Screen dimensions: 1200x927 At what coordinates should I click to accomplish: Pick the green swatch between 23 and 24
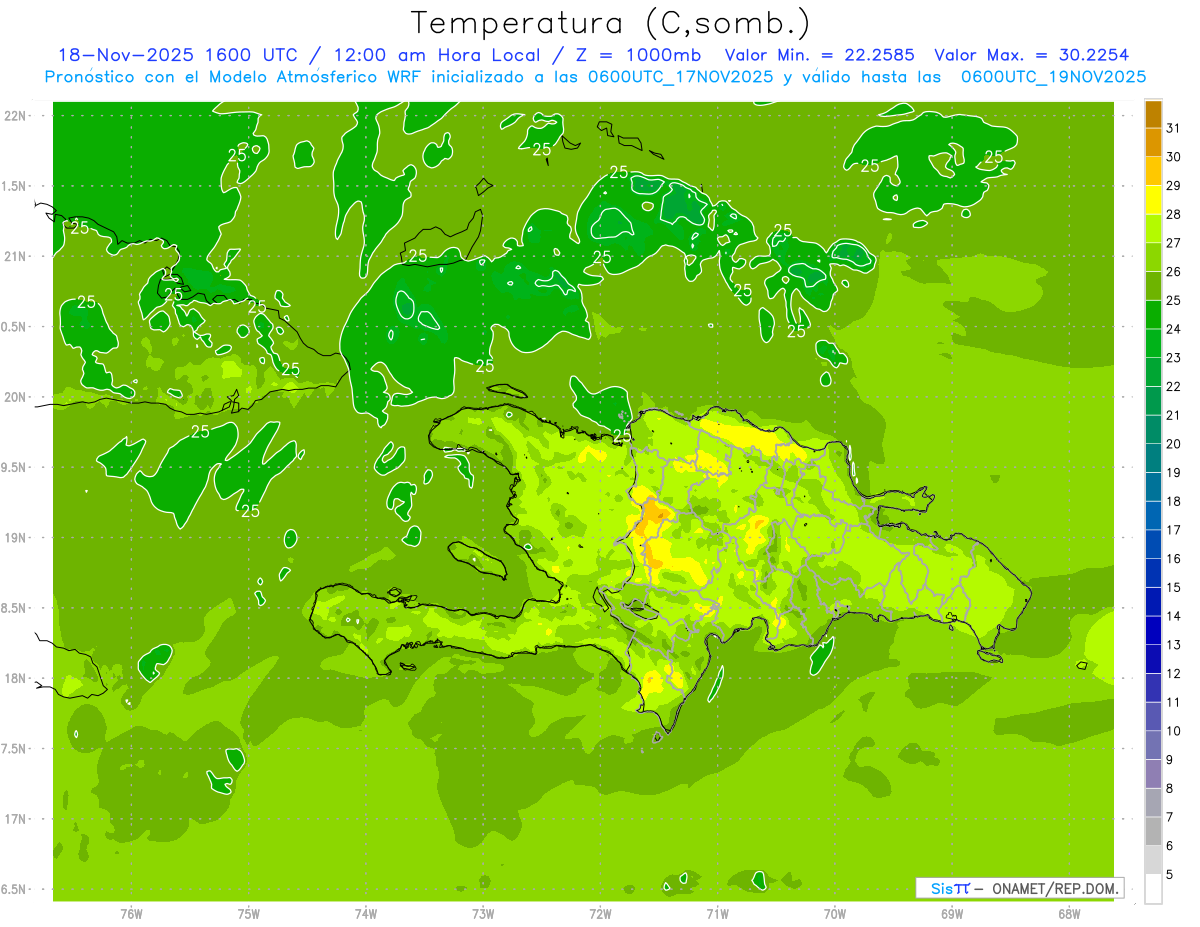point(1153,344)
